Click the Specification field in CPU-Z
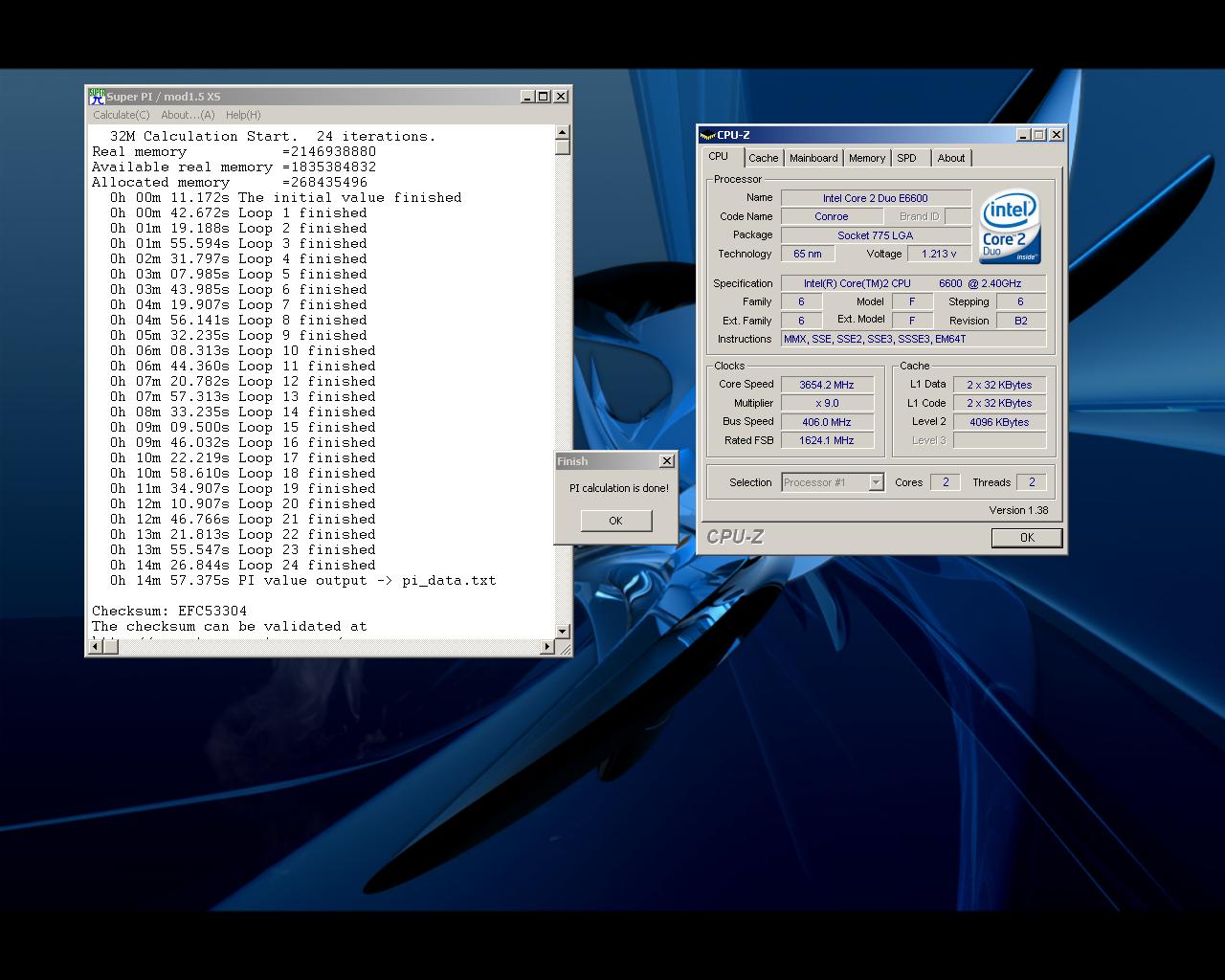Viewport: 1225px width, 980px height. 913,283
